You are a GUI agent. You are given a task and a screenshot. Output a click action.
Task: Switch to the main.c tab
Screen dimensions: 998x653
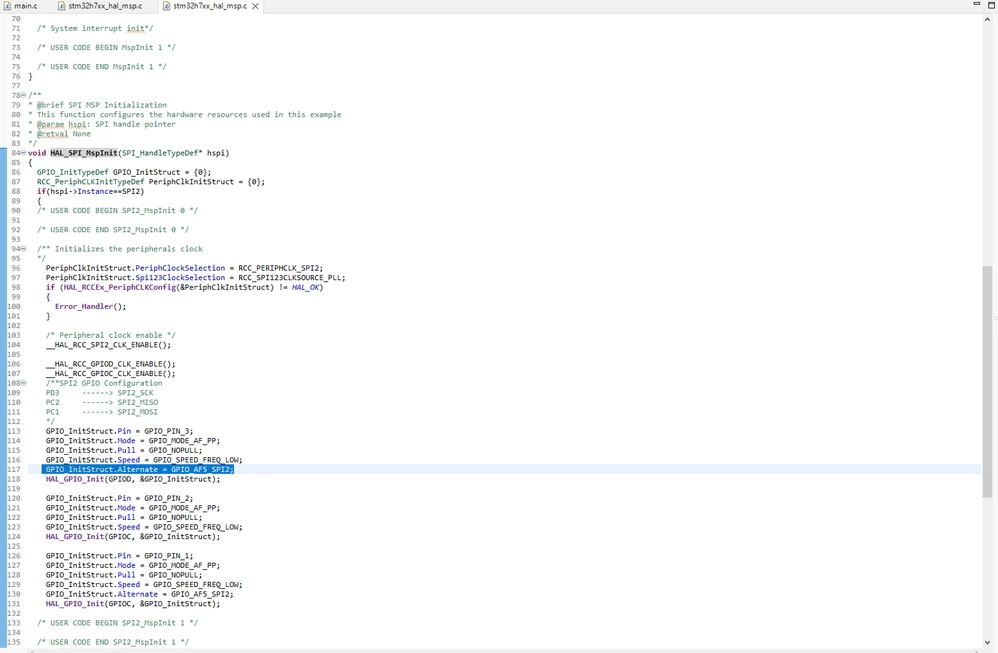(20, 6)
